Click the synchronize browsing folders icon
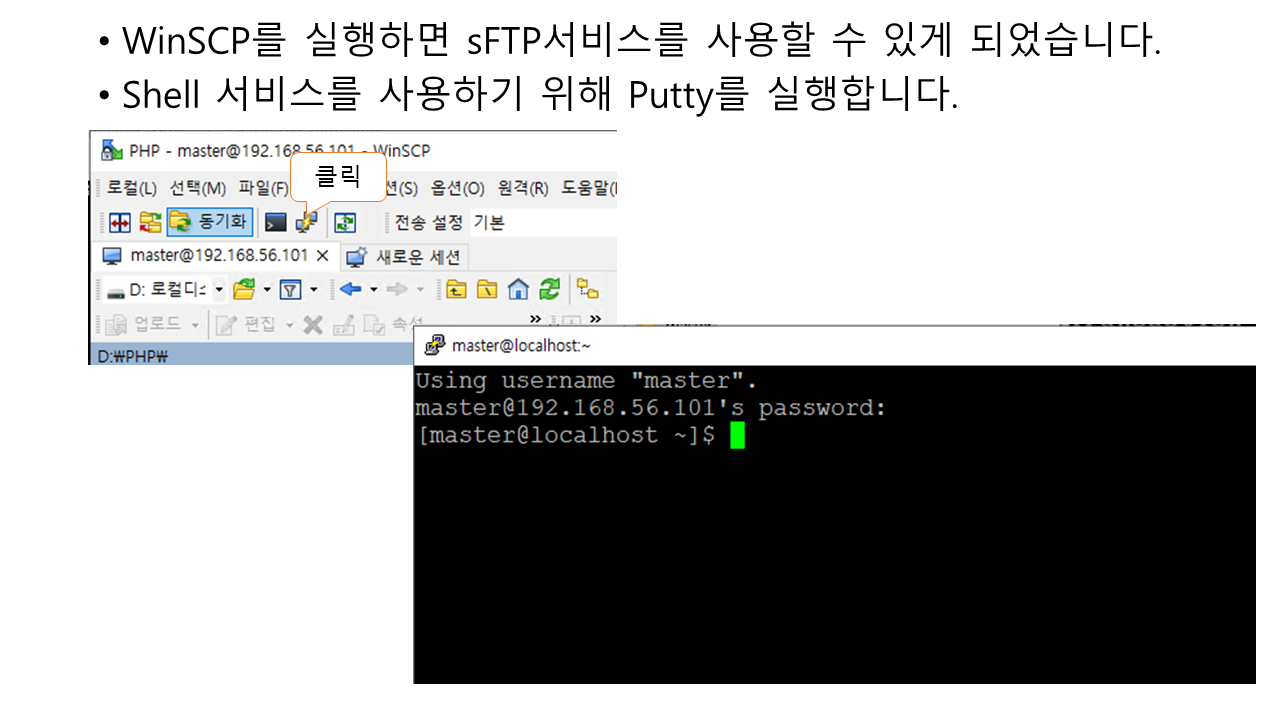Viewport: 1280px width, 720px height. pos(150,222)
